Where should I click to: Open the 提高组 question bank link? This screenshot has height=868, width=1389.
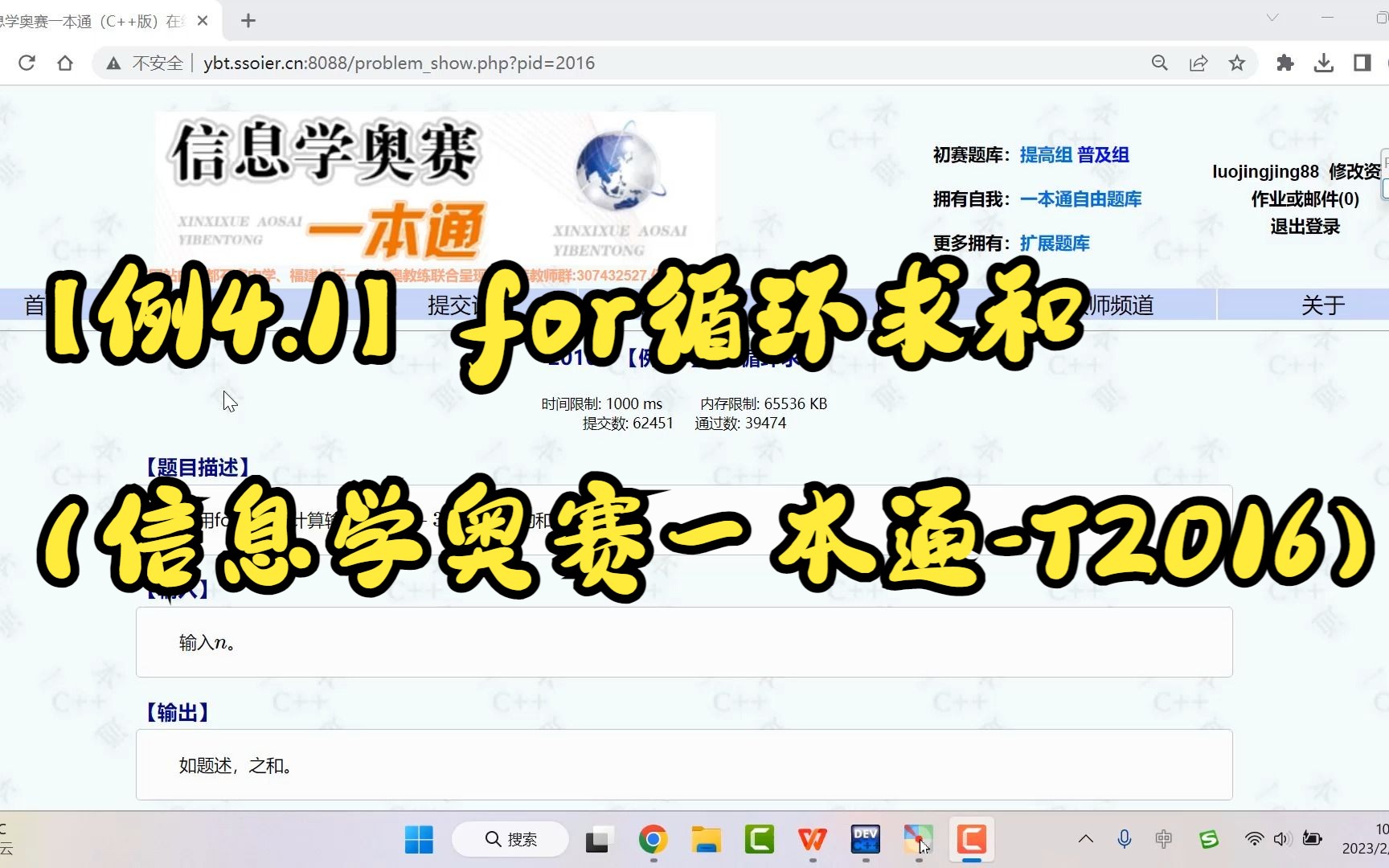point(1046,154)
